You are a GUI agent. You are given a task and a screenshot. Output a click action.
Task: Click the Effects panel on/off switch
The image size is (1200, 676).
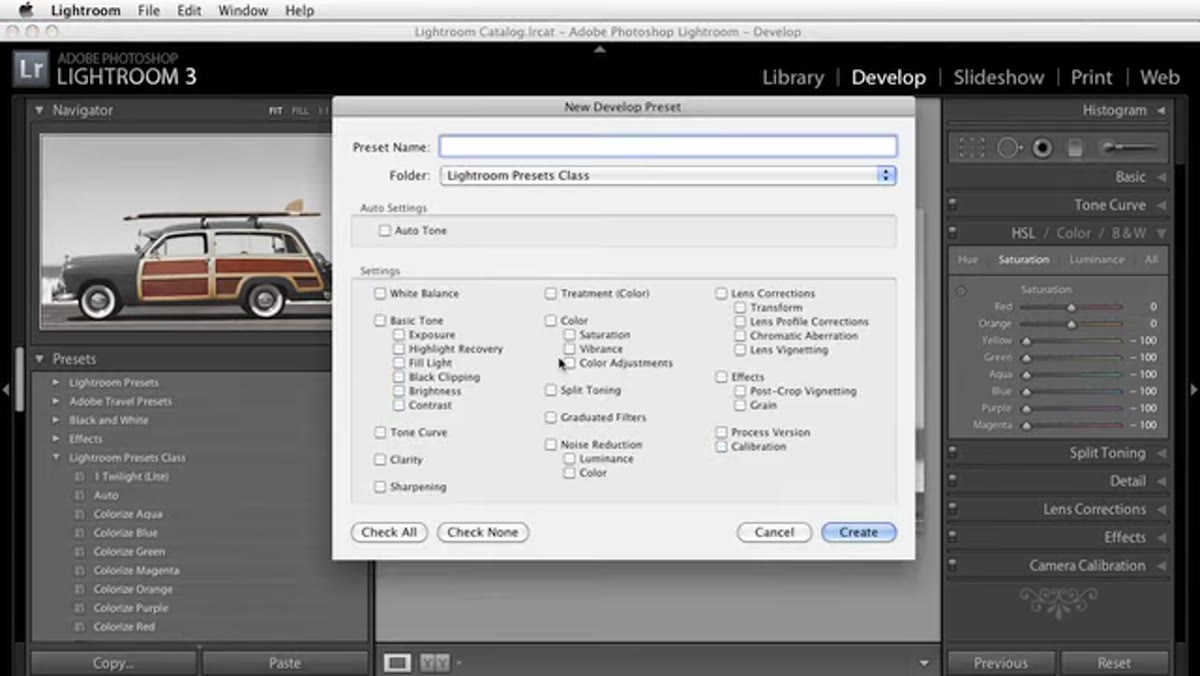click(952, 537)
